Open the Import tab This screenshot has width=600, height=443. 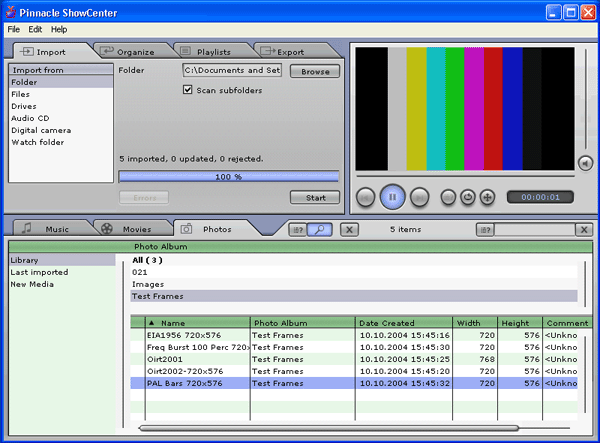click(x=51, y=52)
